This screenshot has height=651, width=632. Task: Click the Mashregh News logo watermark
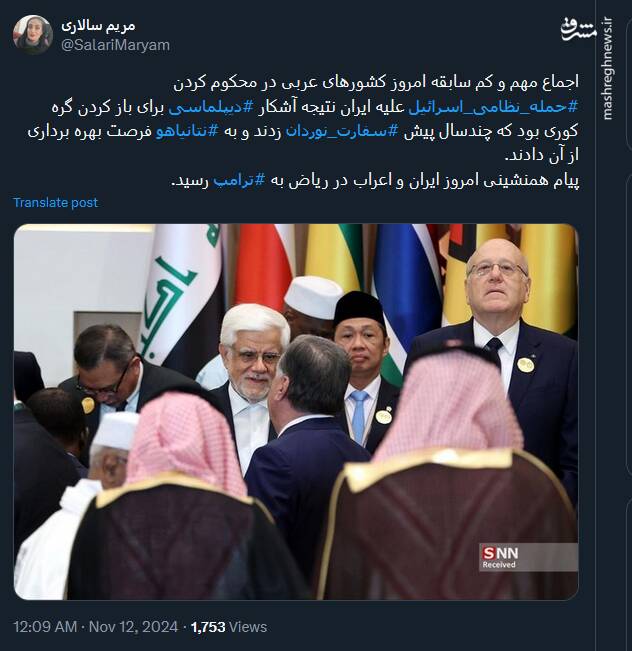click(578, 30)
